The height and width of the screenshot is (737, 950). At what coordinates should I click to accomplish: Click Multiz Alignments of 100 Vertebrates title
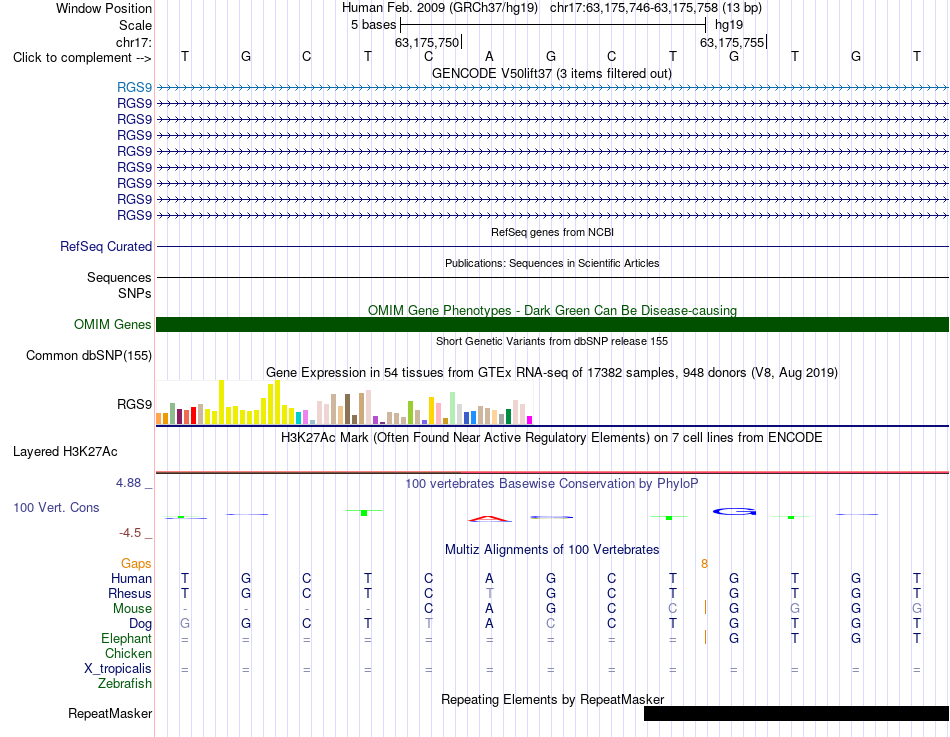[552, 550]
